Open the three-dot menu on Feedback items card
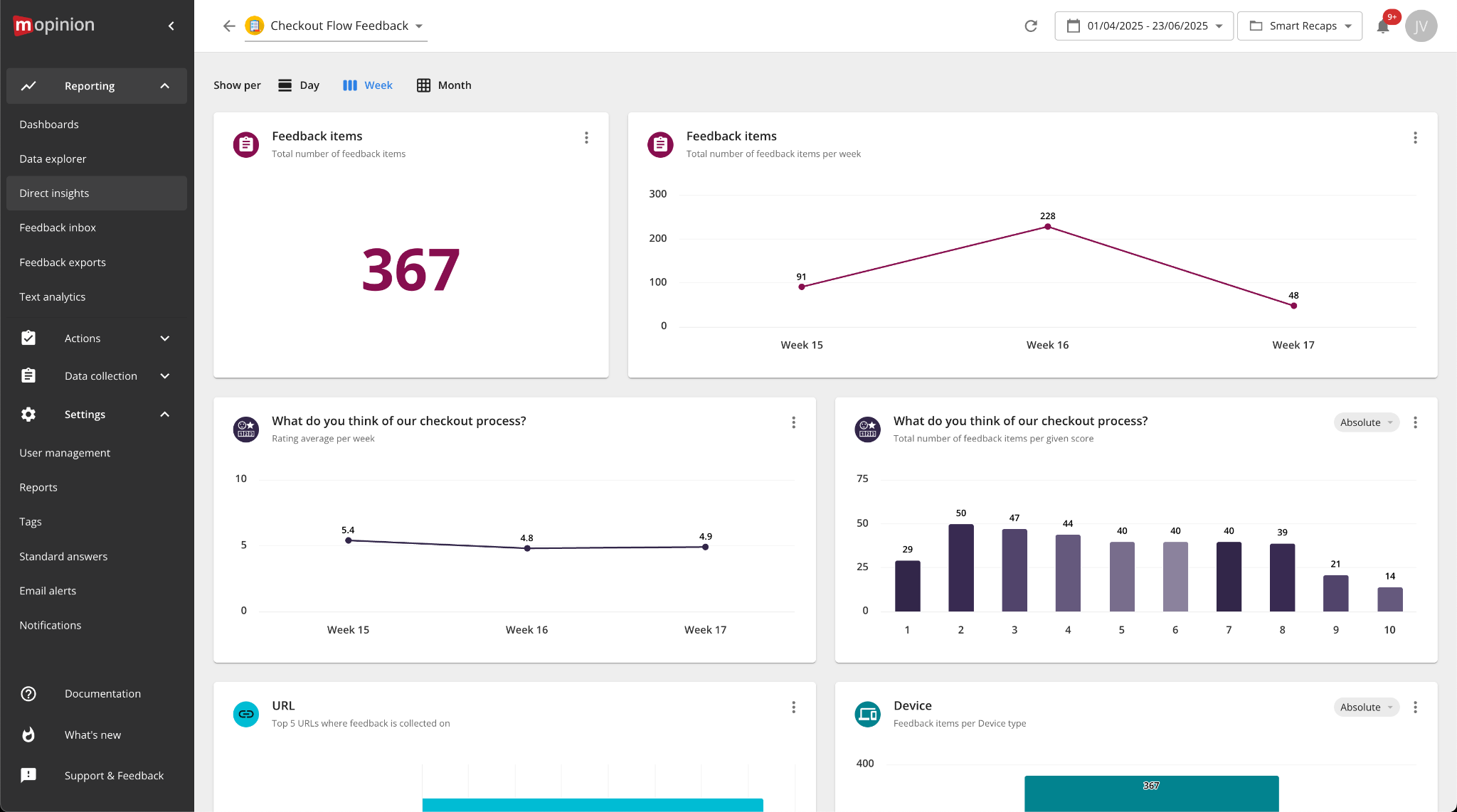 click(586, 137)
